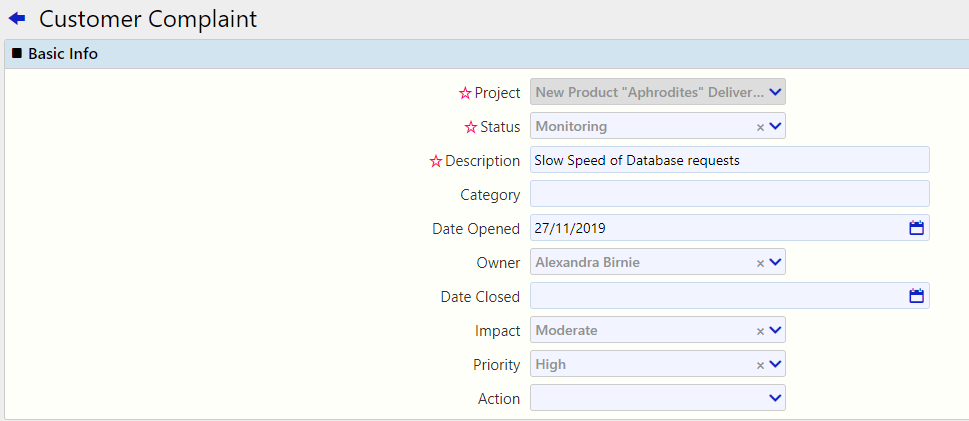969x421 pixels.
Task: Click the empty Category field
Action: coord(729,194)
